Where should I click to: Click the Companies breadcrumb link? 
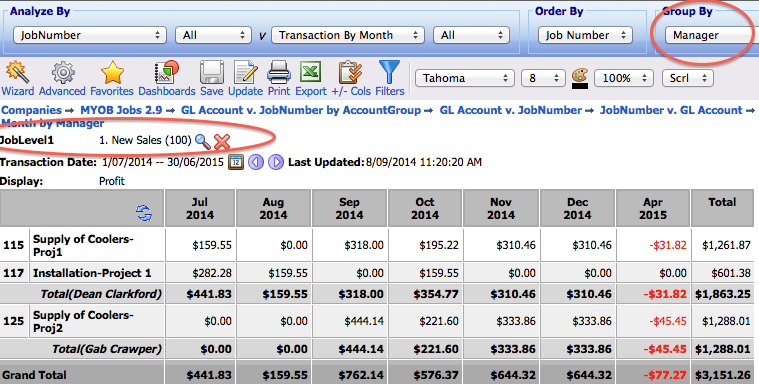31,110
